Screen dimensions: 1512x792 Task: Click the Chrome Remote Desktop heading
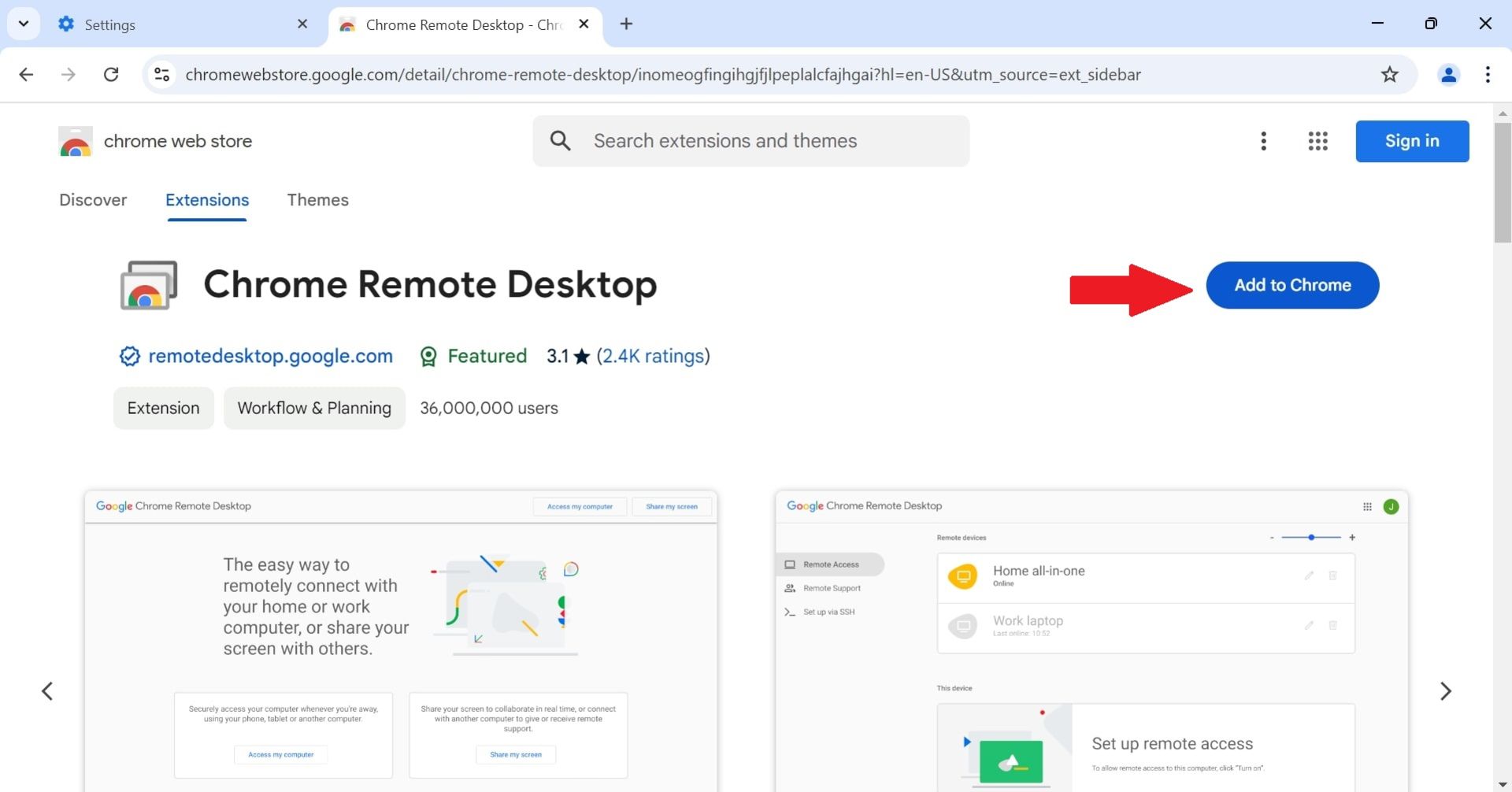tap(430, 284)
